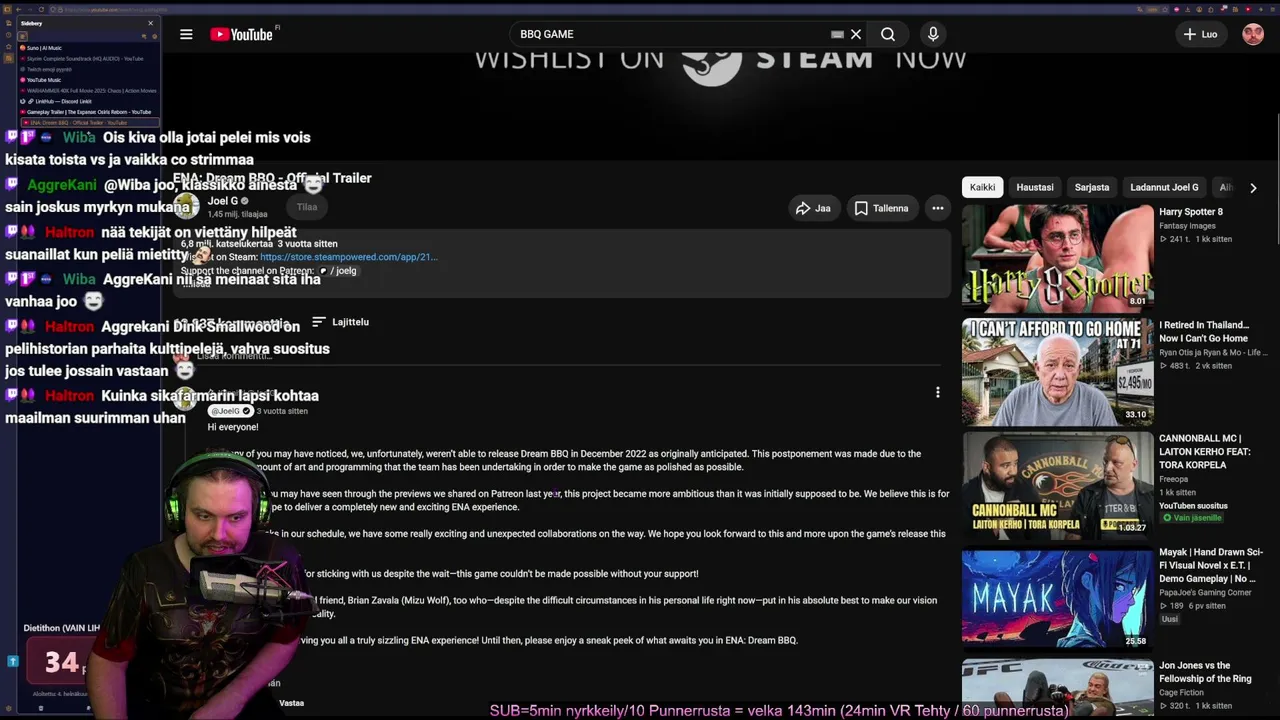Open the I Retired In Thailand video title
Image resolution: width=1280 pixels, height=720 pixels.
click(1204, 332)
